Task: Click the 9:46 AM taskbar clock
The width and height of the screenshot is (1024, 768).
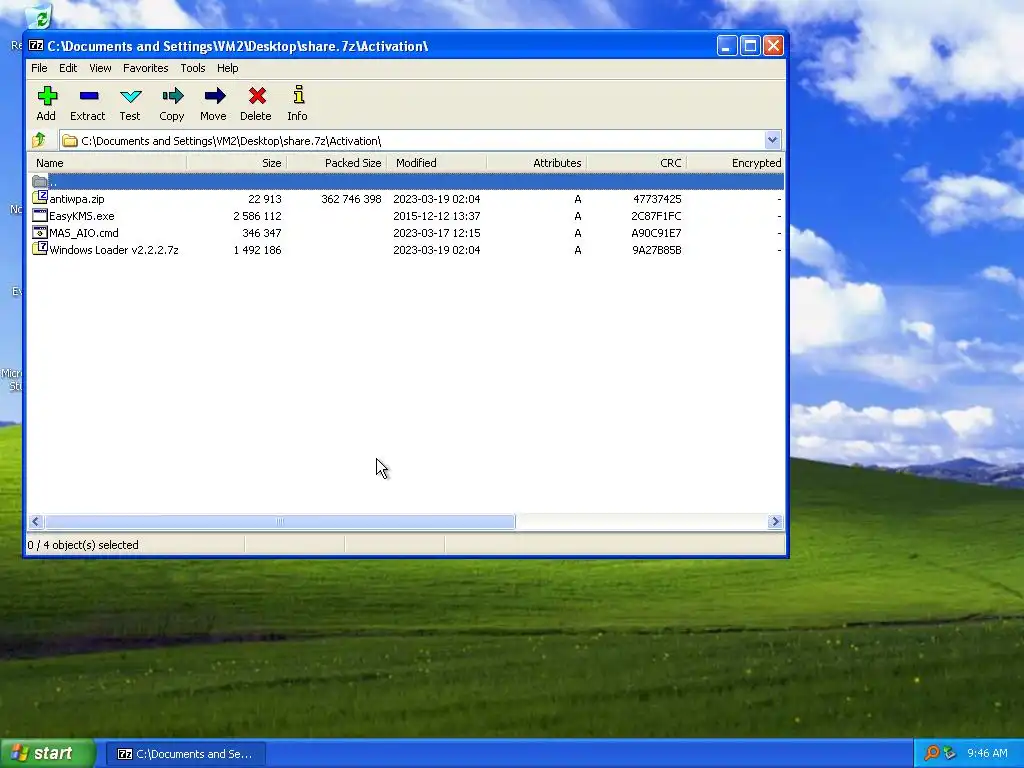Action: click(987, 753)
